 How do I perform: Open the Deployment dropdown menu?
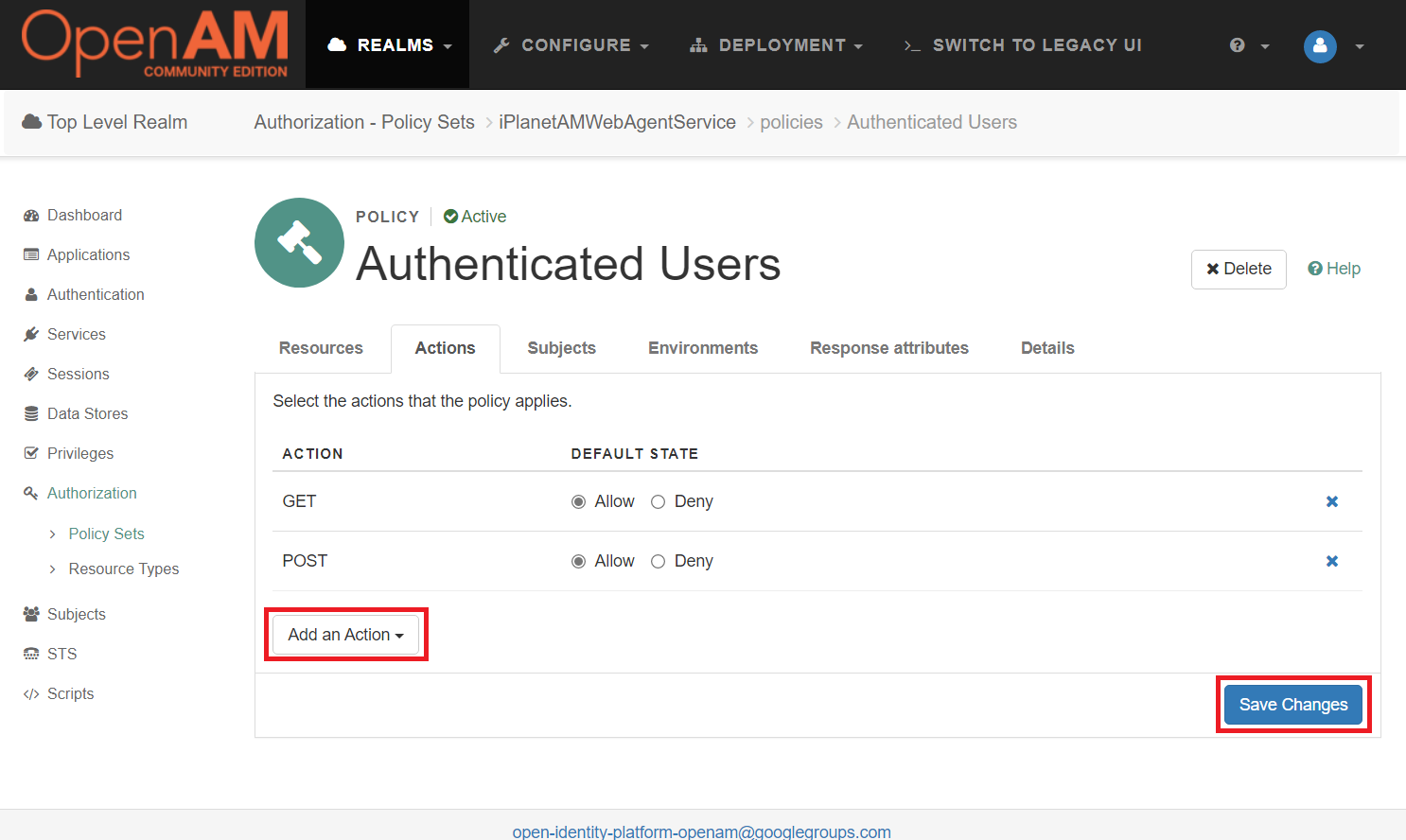pos(777,45)
